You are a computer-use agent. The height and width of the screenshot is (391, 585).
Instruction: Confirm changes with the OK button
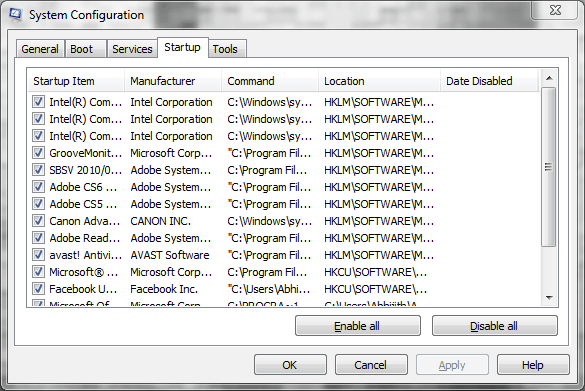pos(290,365)
